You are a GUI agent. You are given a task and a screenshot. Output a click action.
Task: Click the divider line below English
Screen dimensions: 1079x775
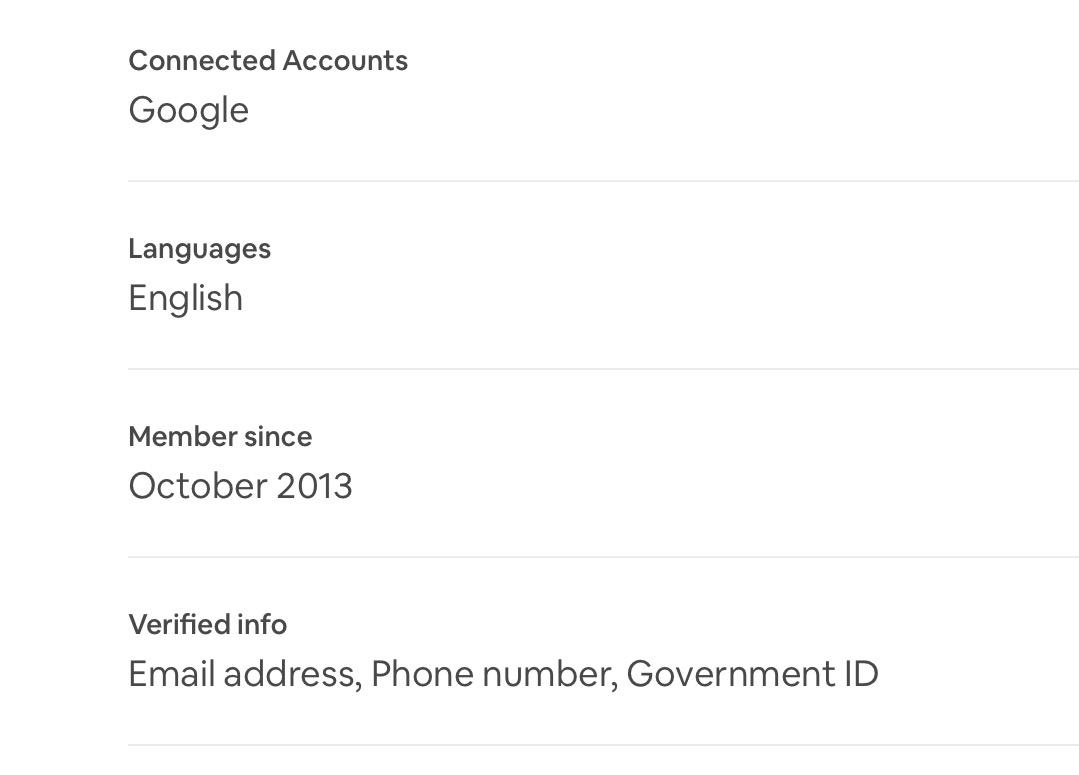tap(603, 369)
